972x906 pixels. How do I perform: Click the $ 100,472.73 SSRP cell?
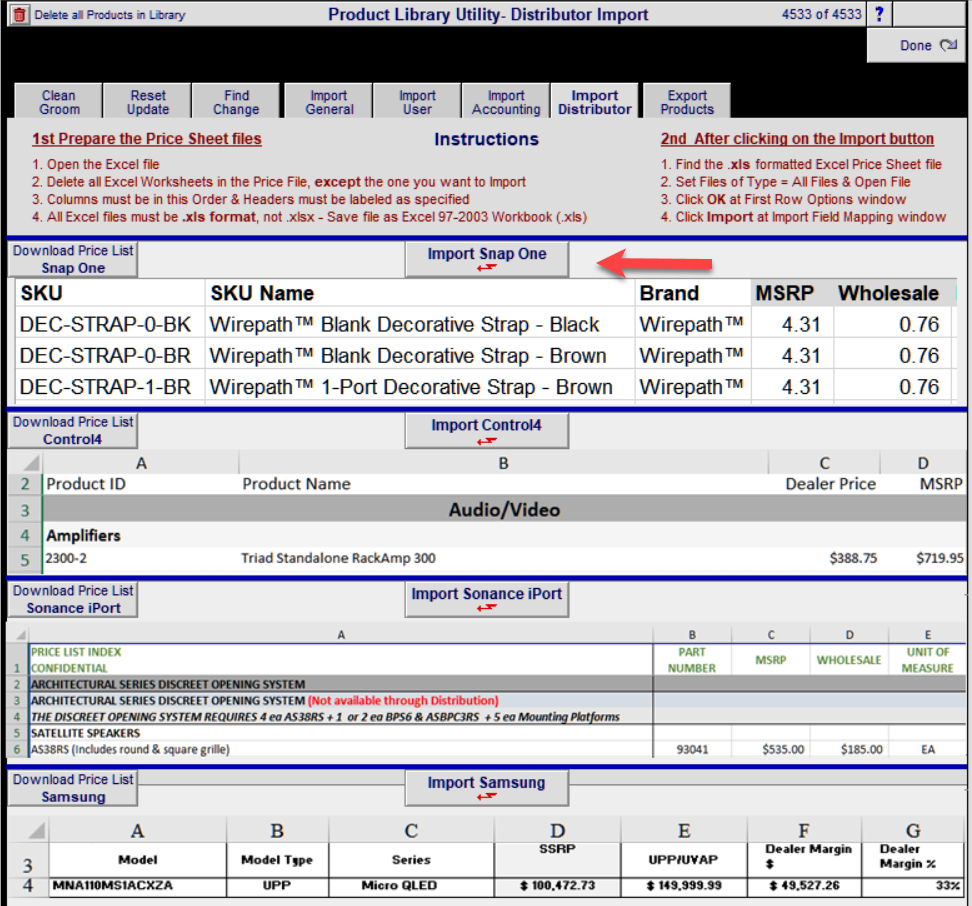(557, 886)
